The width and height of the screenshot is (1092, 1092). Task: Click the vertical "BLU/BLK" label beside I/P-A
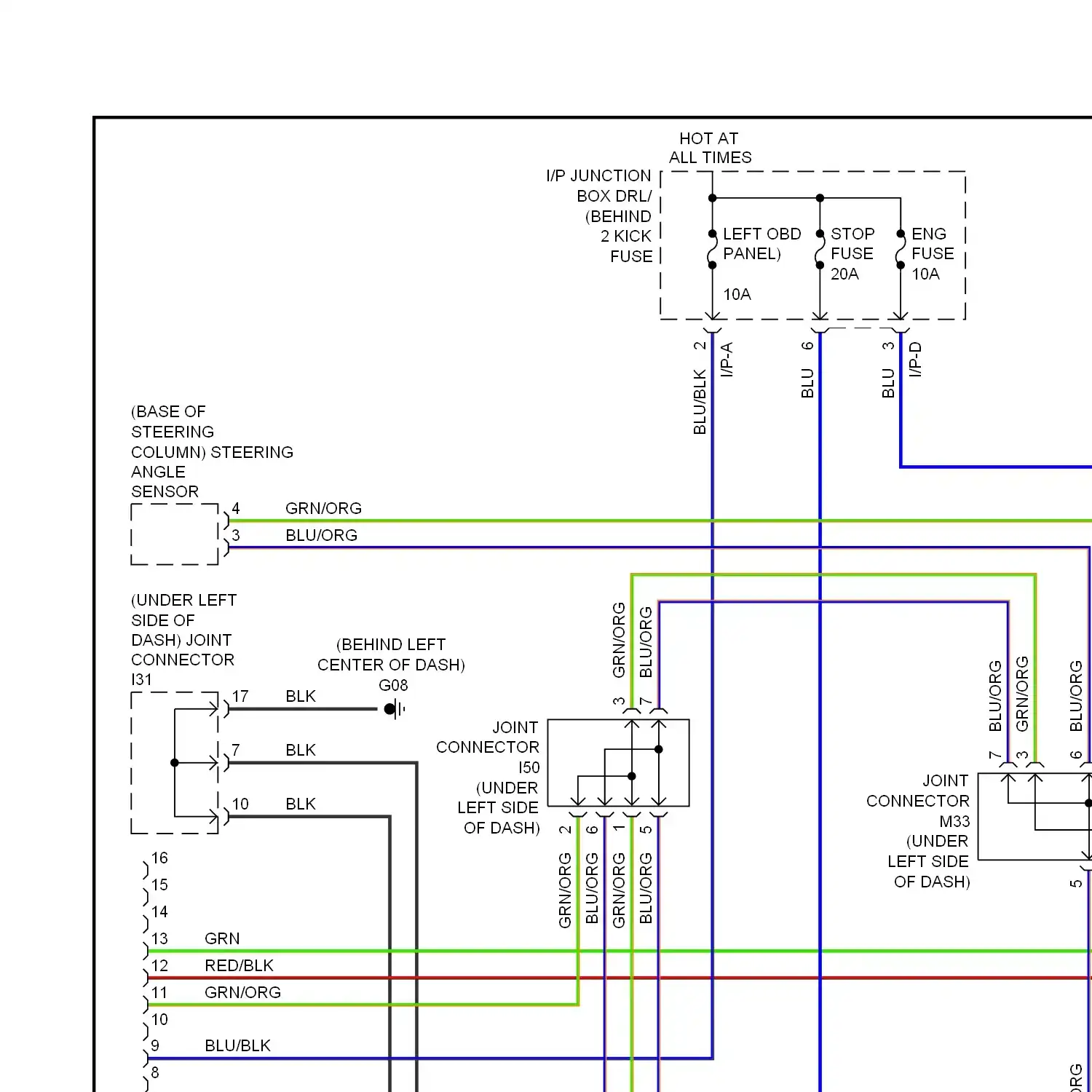700,402
